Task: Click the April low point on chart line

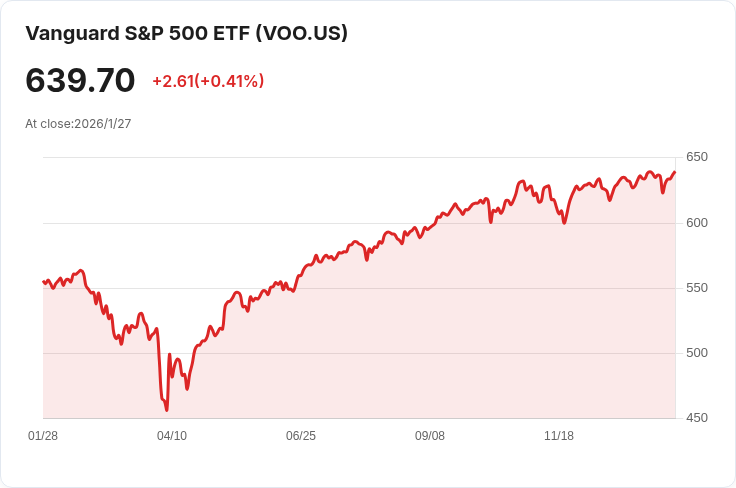Action: [x=167, y=410]
